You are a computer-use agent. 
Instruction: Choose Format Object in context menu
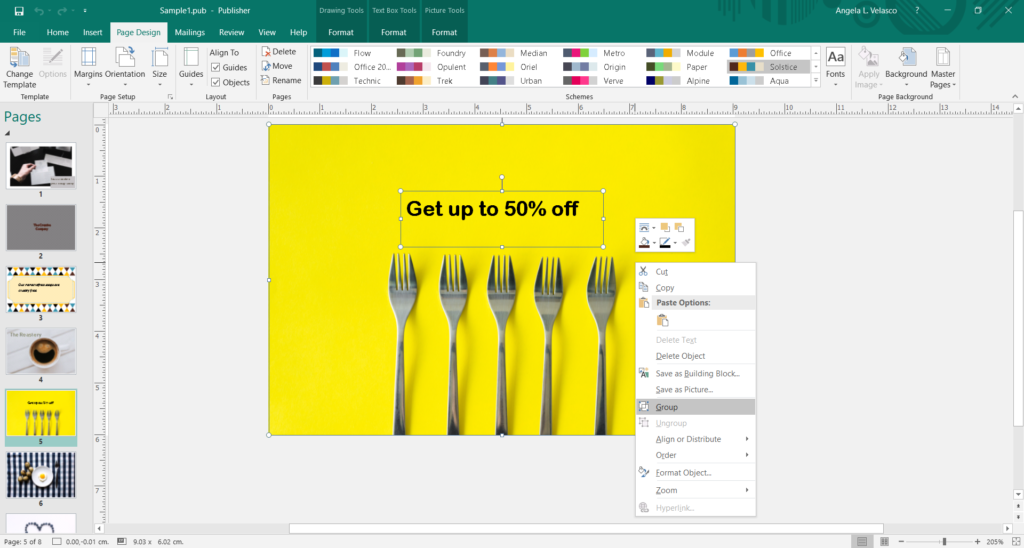pos(683,472)
